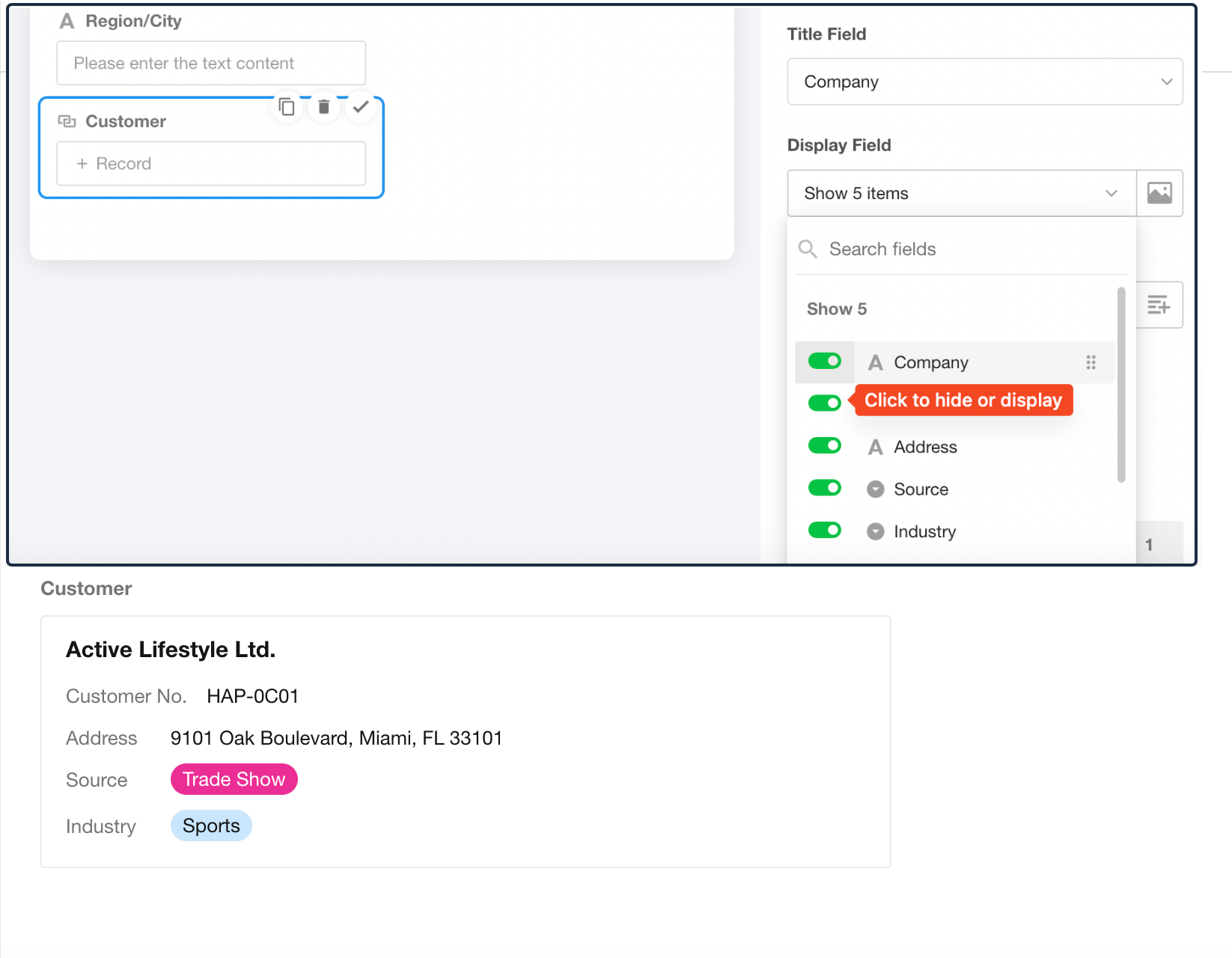
Task: Open the Title Field Company dropdown
Action: tap(984, 82)
